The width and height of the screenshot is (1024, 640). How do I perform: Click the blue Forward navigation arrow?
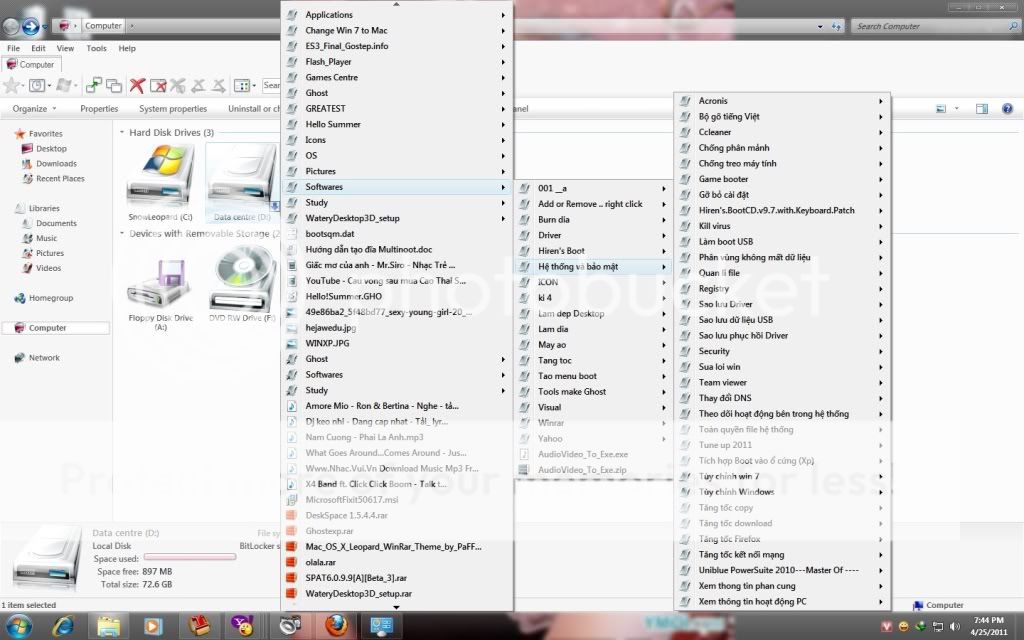click(x=30, y=26)
